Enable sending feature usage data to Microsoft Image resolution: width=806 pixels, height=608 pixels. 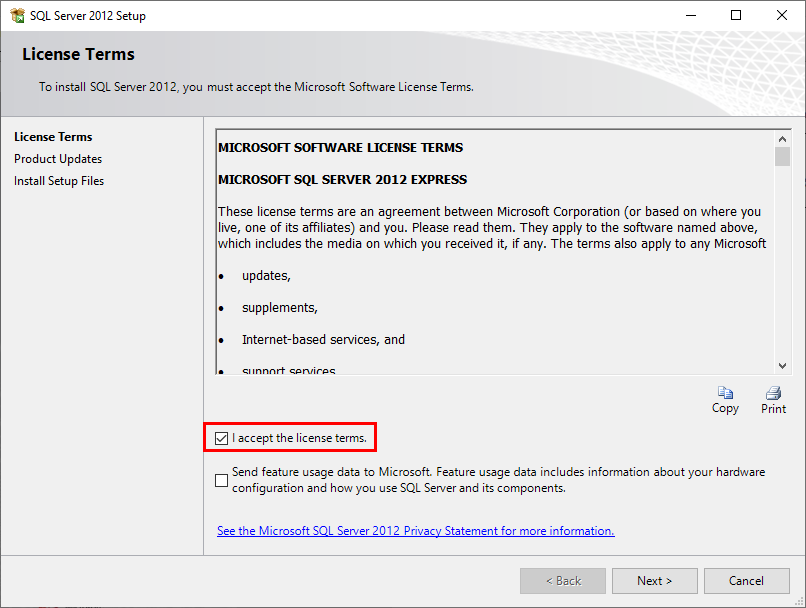221,479
